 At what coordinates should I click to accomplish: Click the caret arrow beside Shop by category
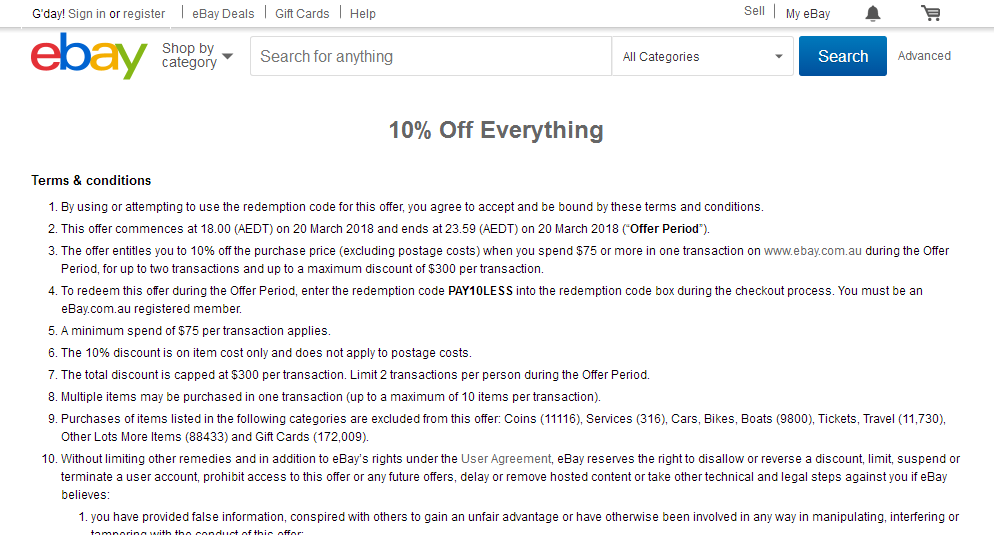pyautogui.click(x=228, y=56)
